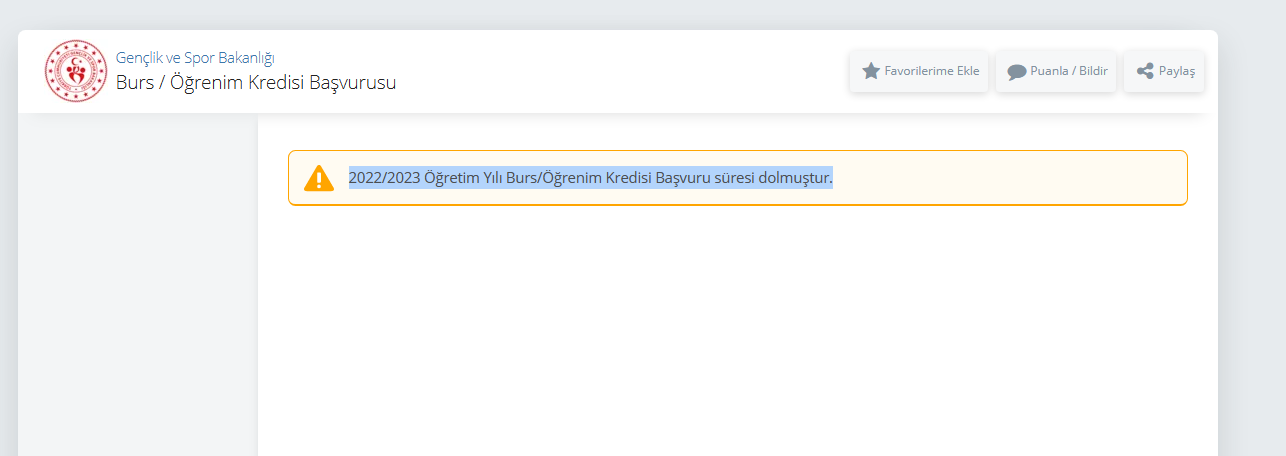The image size is (1286, 456).
Task: Click empty space inside the orange alert box
Action: [1010, 178]
